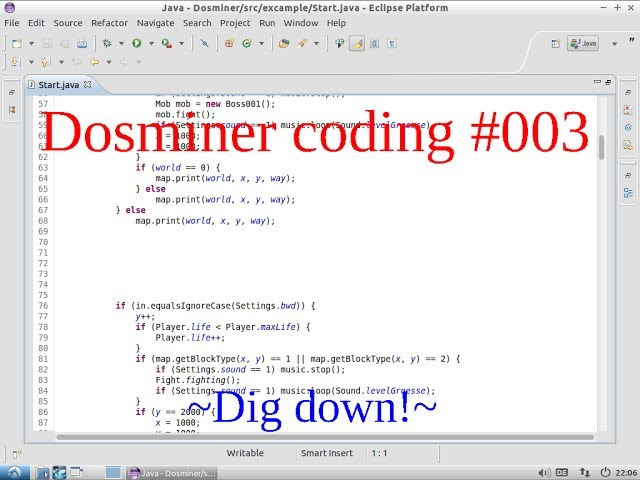Open the External Tools dropdown arrow
Image resolution: width=640 pixels, height=480 pixels.
point(181,44)
